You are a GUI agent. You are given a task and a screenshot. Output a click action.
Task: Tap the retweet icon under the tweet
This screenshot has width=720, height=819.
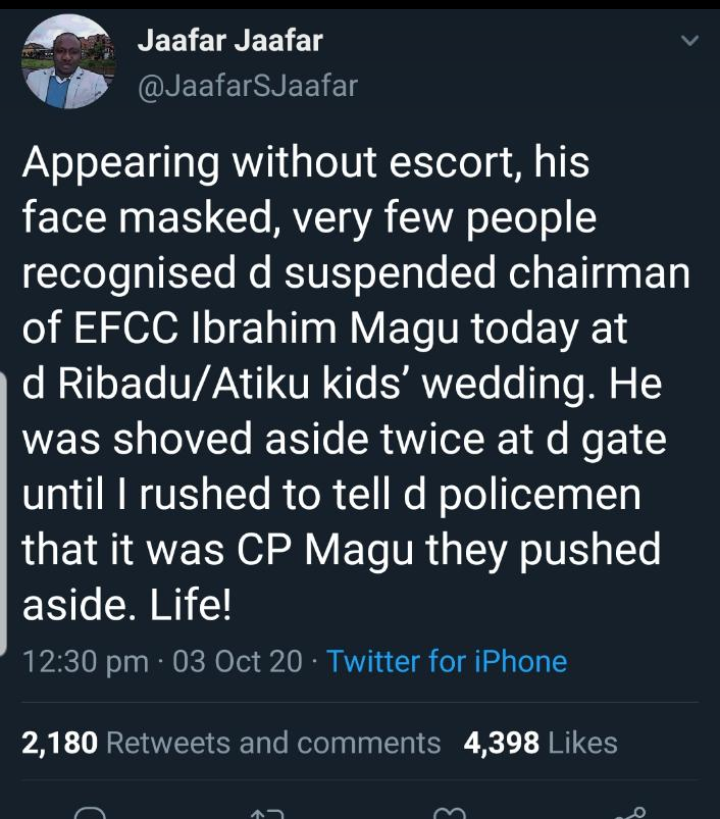[267, 813]
